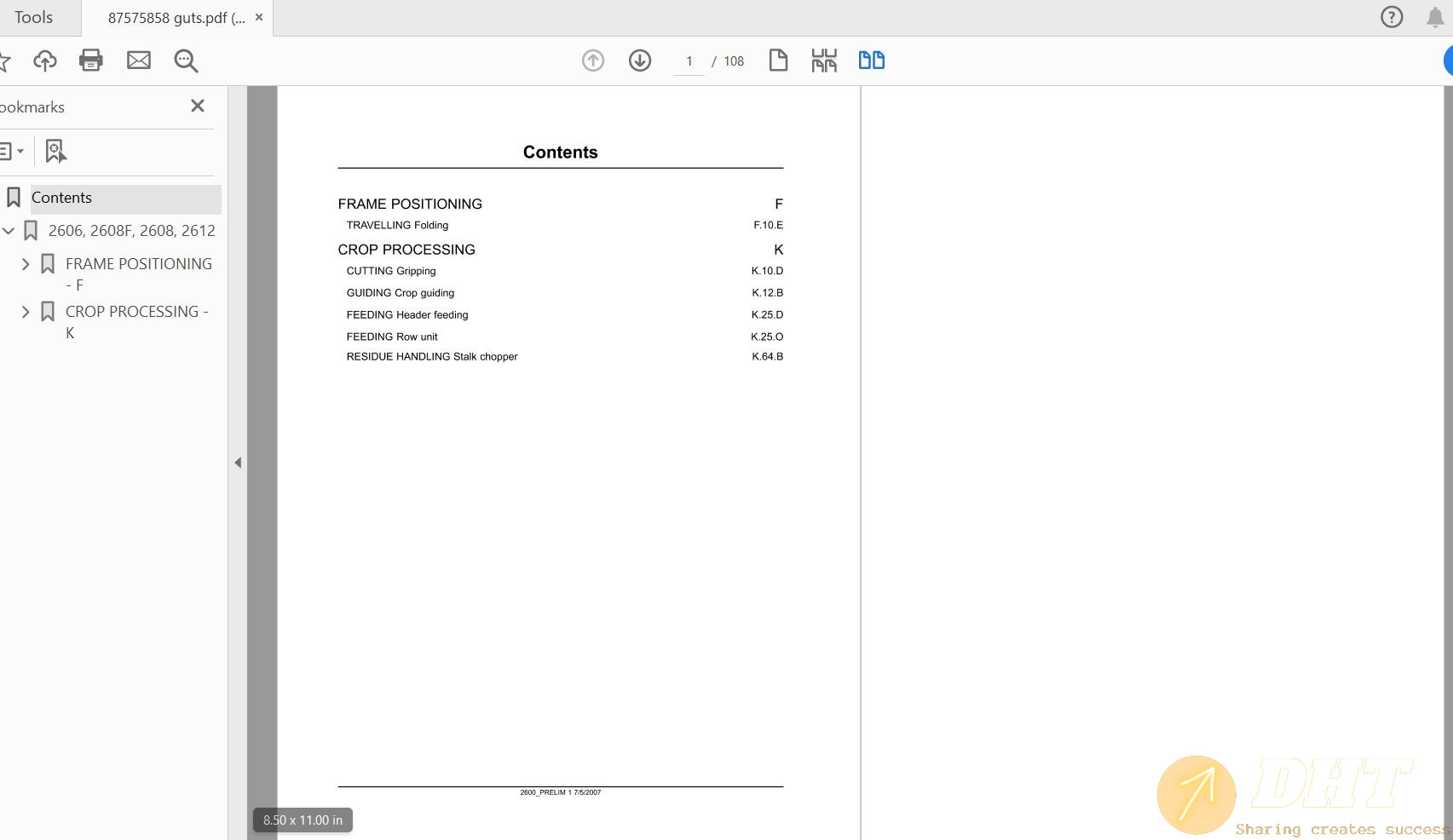Toggle the fit page layout icon
The image size is (1453, 840).
tap(824, 60)
